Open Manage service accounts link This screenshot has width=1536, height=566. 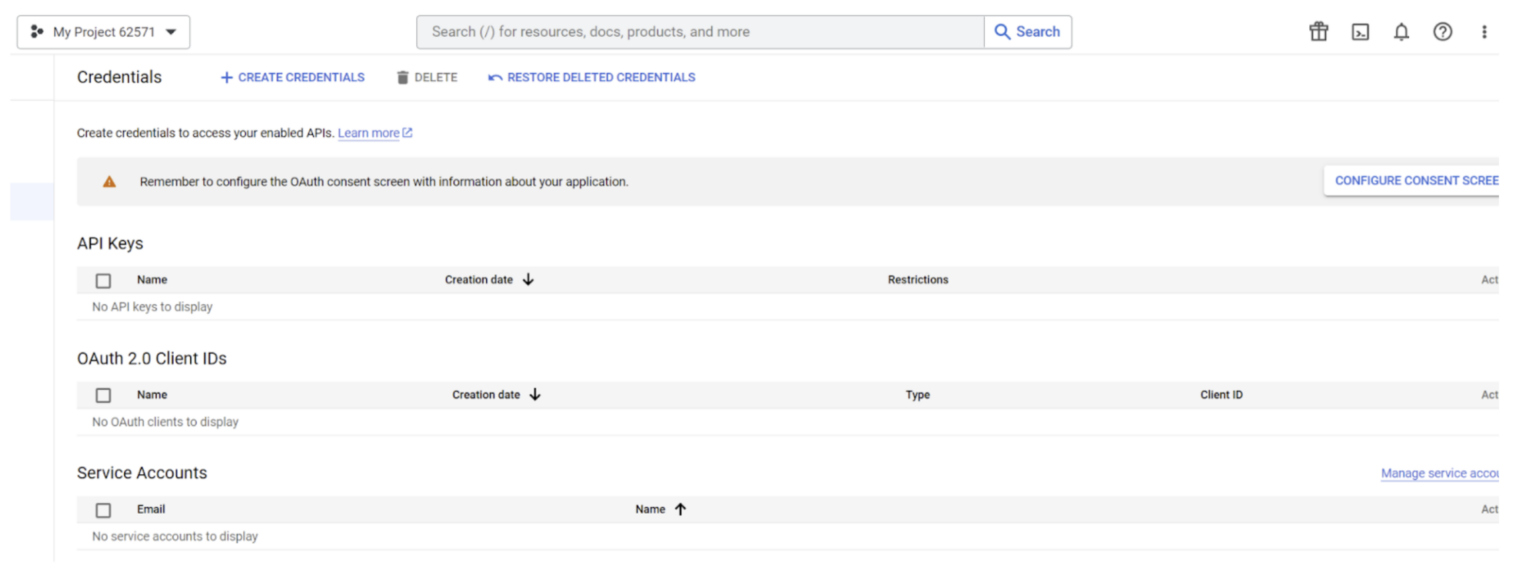(1439, 473)
